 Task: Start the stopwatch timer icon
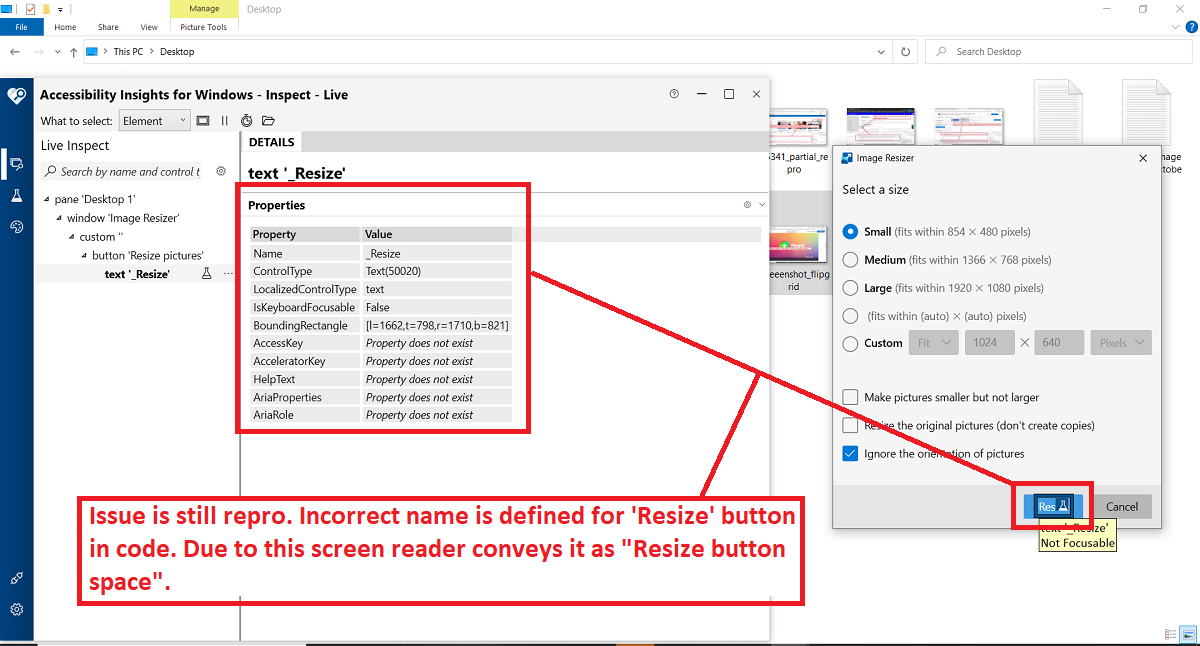click(x=247, y=120)
